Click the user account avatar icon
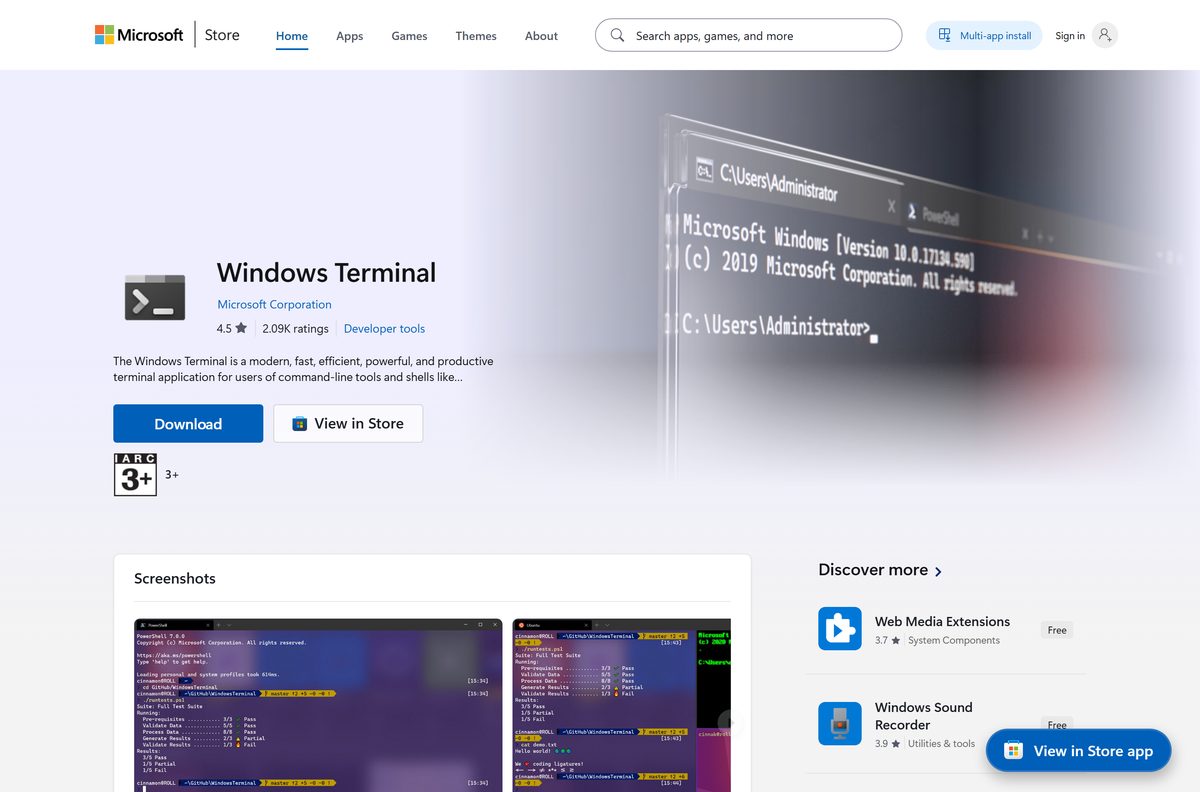 (1104, 35)
